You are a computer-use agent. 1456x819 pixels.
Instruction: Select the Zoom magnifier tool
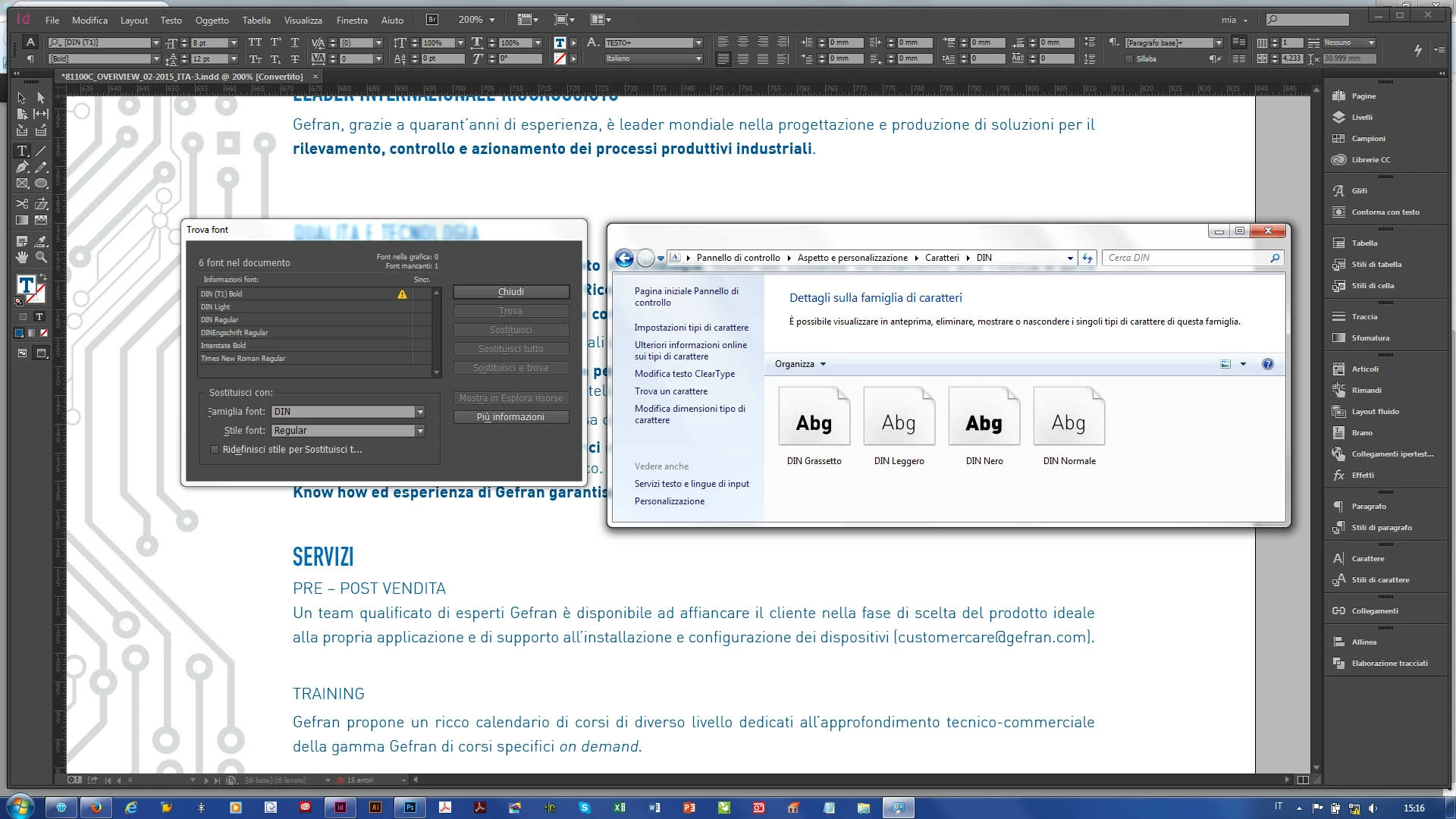[41, 257]
